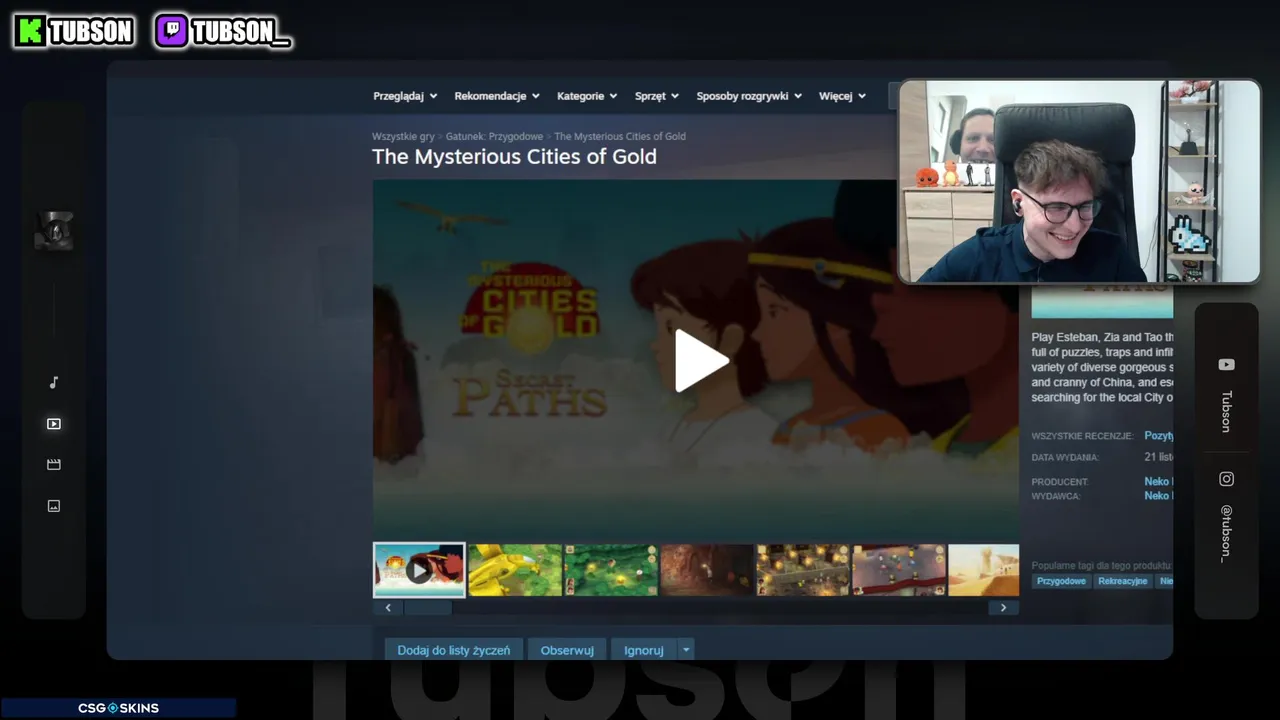Select the music note icon in left sidebar
This screenshot has height=720, width=1280.
(x=54, y=382)
